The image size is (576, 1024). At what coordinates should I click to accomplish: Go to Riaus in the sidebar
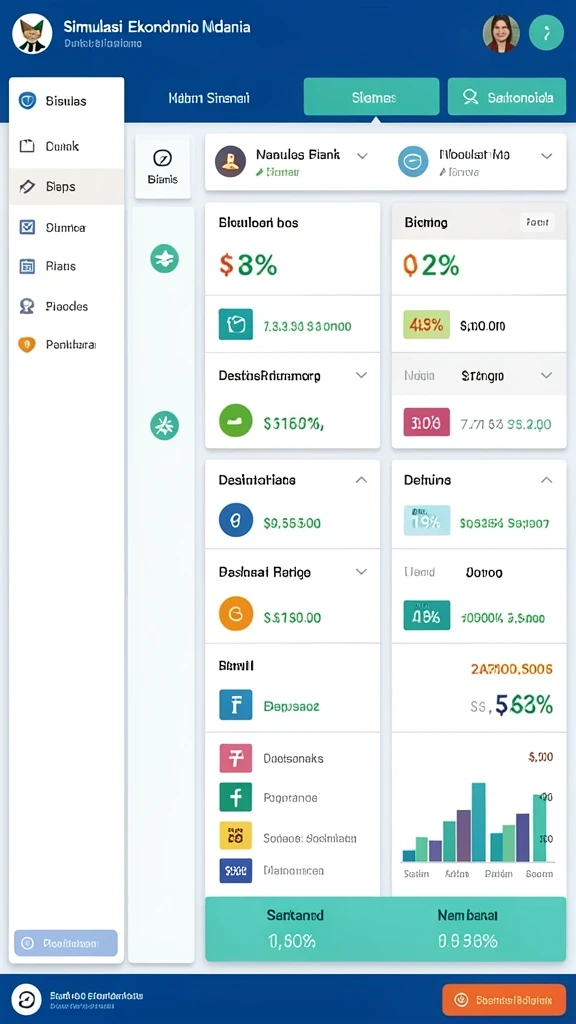[x=66, y=266]
